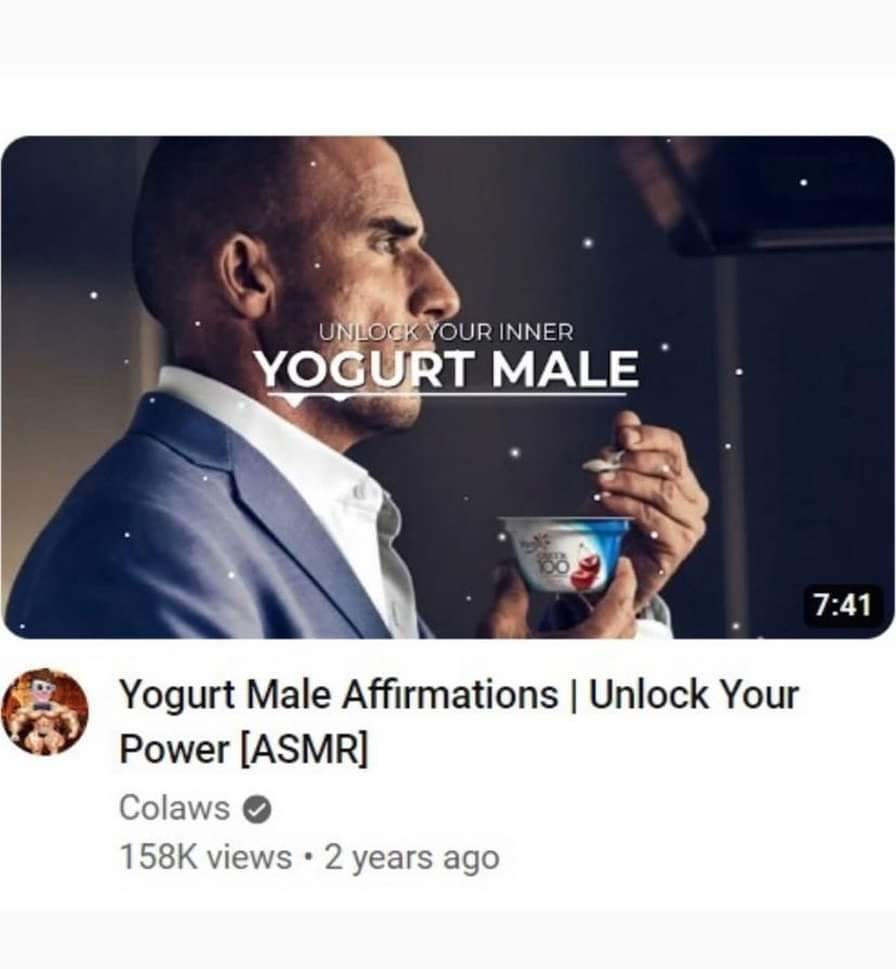
Task: Click the '158K views' text
Action: (x=205, y=857)
